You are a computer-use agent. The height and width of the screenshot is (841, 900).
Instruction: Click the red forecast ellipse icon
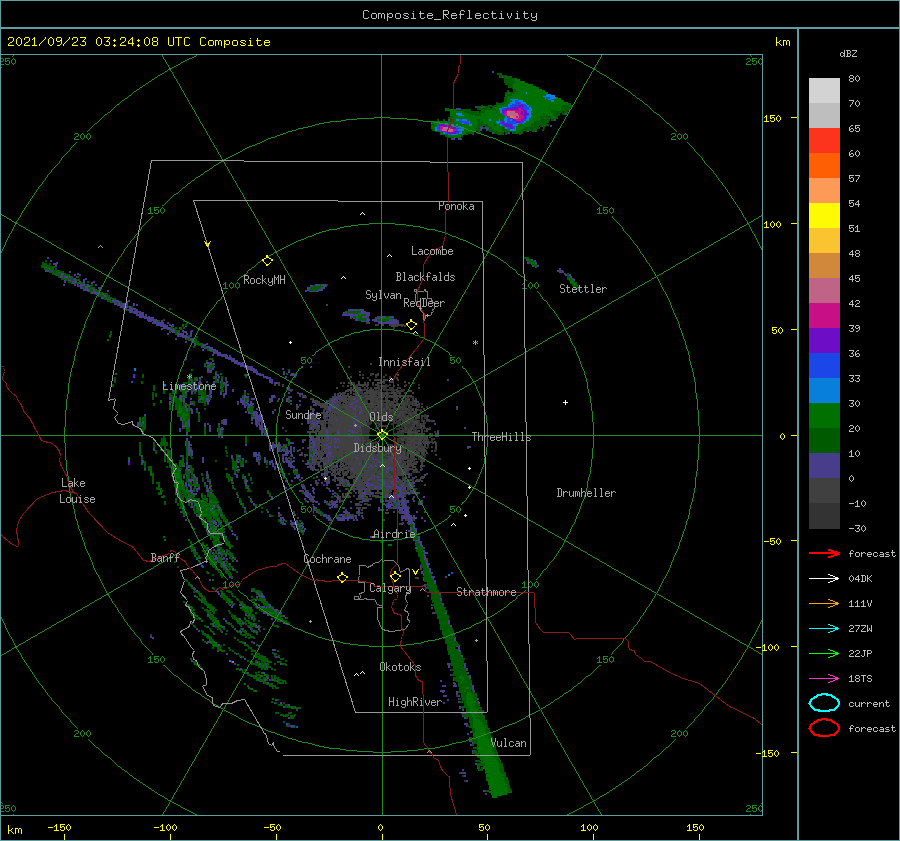824,728
